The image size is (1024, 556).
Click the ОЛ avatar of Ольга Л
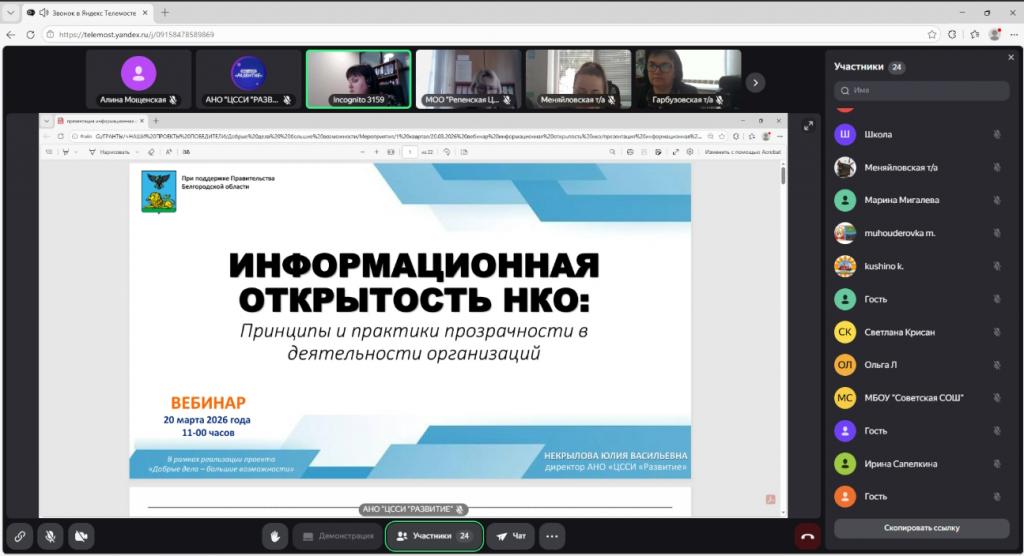[845, 365]
